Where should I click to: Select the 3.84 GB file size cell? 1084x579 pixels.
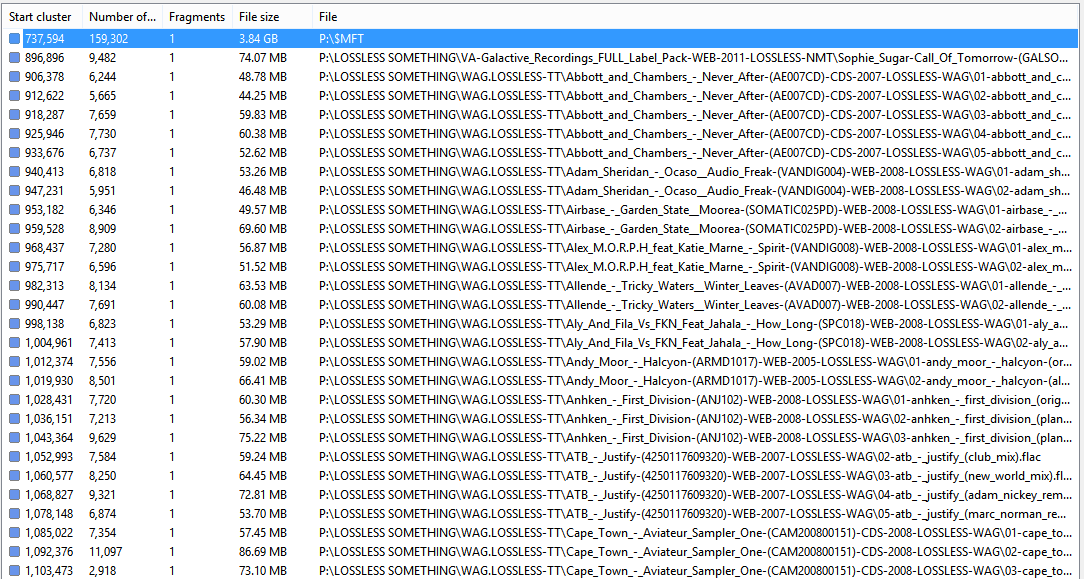pos(258,39)
